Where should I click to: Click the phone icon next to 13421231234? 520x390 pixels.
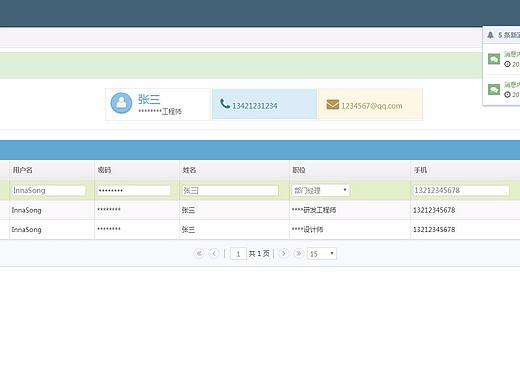coord(225,104)
